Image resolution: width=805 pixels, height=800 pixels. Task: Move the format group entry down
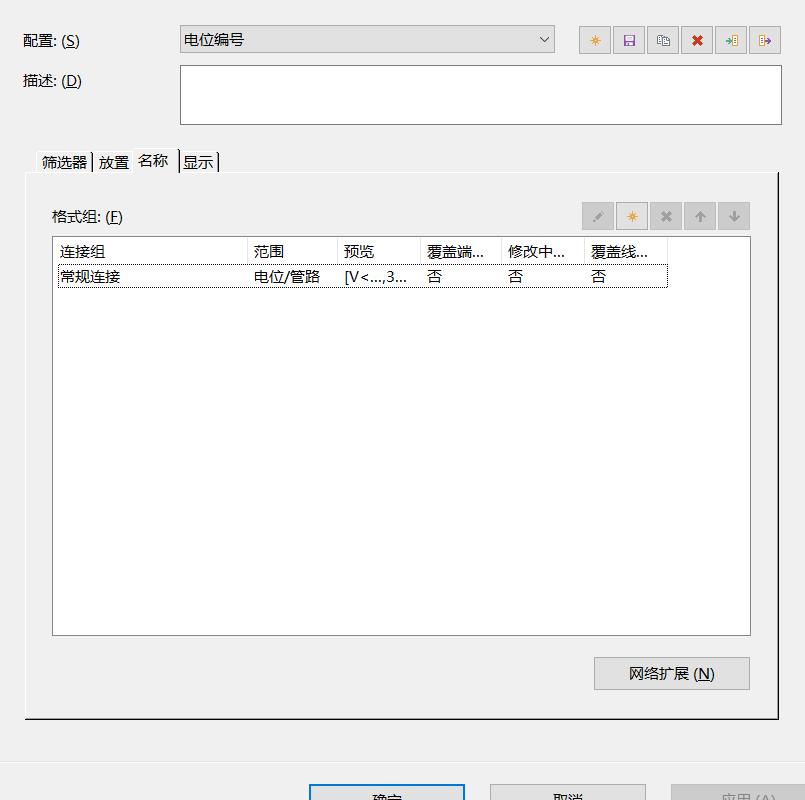click(x=734, y=216)
